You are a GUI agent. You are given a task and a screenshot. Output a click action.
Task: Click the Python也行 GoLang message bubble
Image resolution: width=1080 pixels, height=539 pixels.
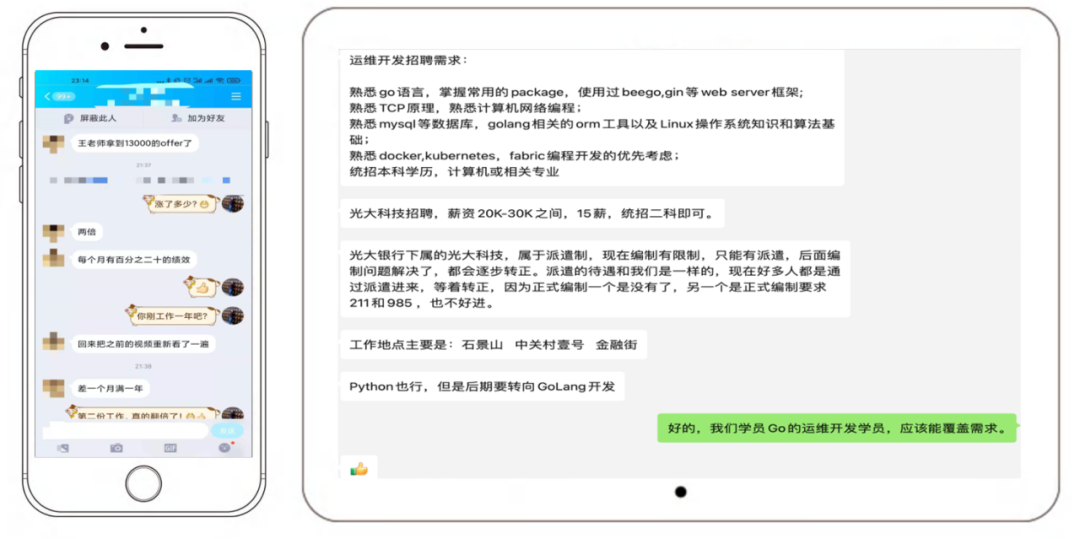pos(481,386)
